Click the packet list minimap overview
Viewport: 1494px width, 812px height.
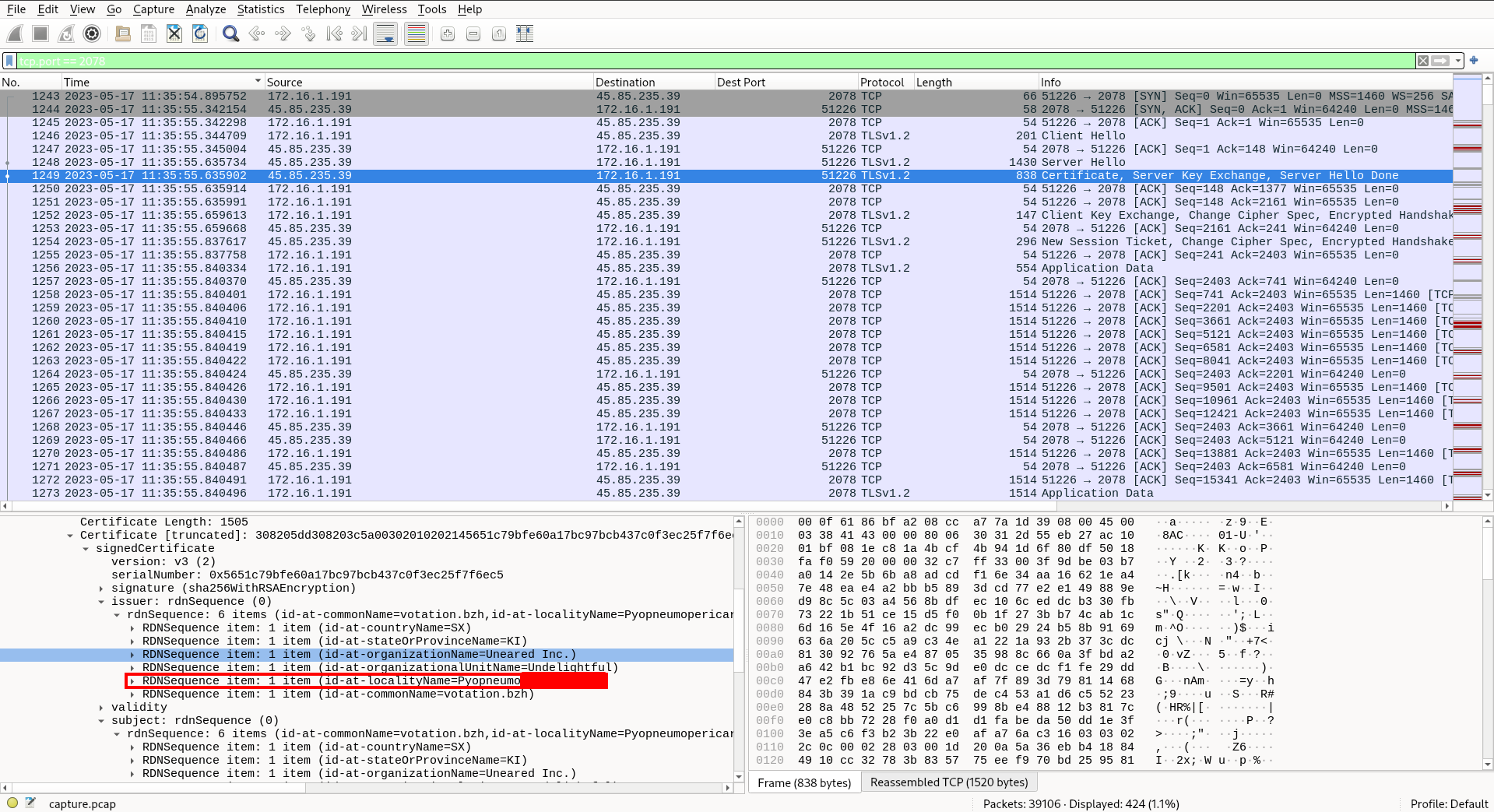[1467, 286]
